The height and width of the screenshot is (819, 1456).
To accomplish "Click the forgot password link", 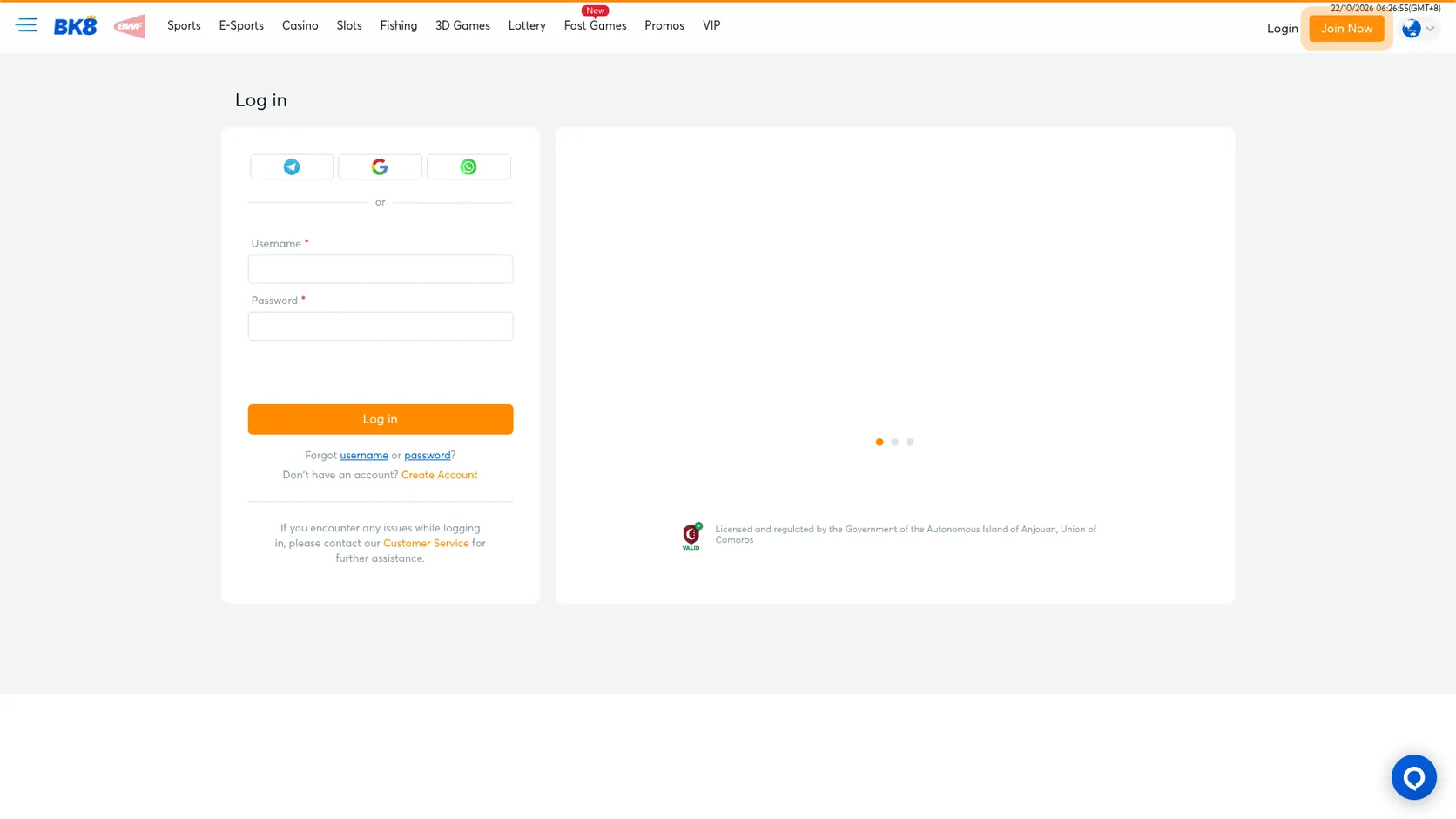I will [428, 456].
